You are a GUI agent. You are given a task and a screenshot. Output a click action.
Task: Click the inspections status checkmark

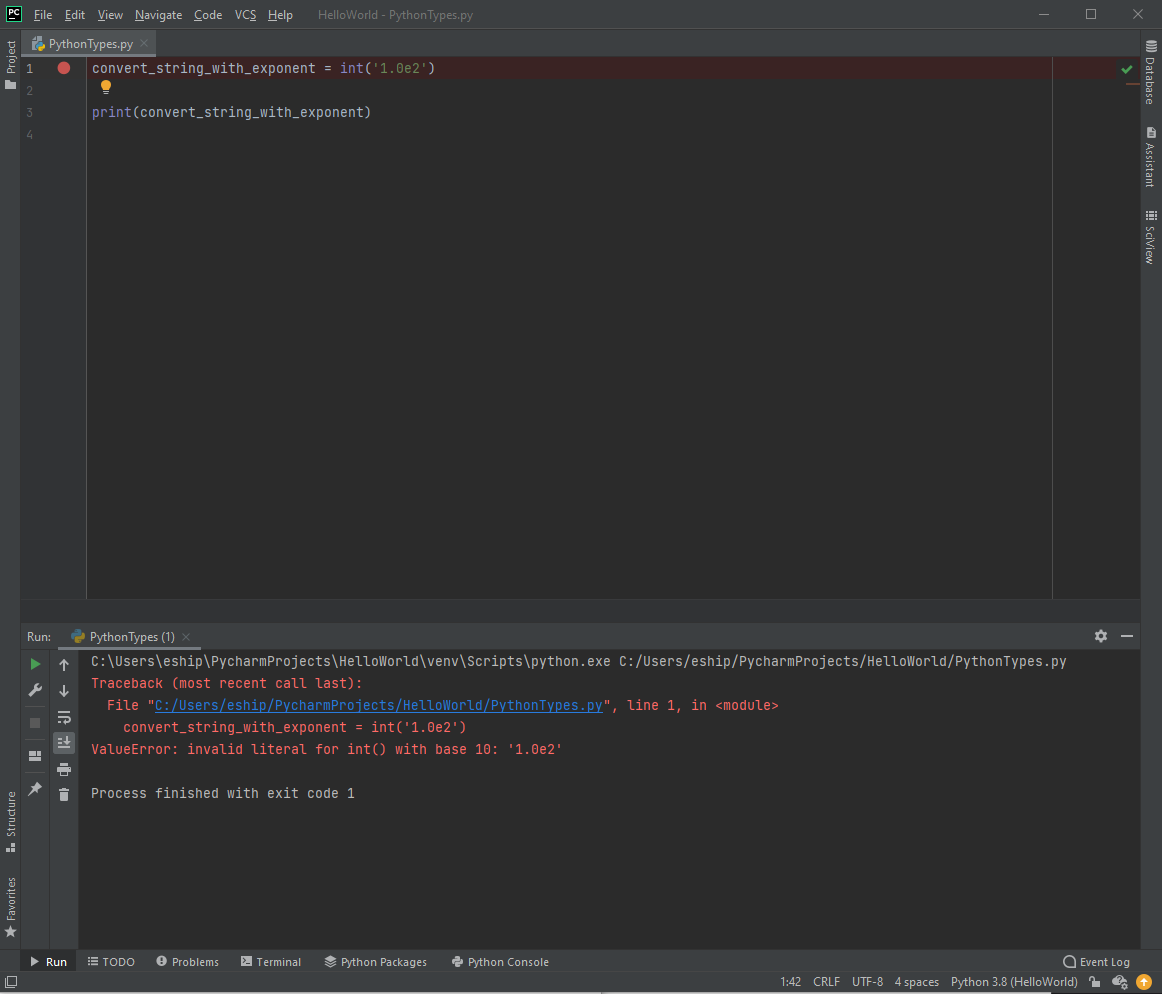(1127, 69)
